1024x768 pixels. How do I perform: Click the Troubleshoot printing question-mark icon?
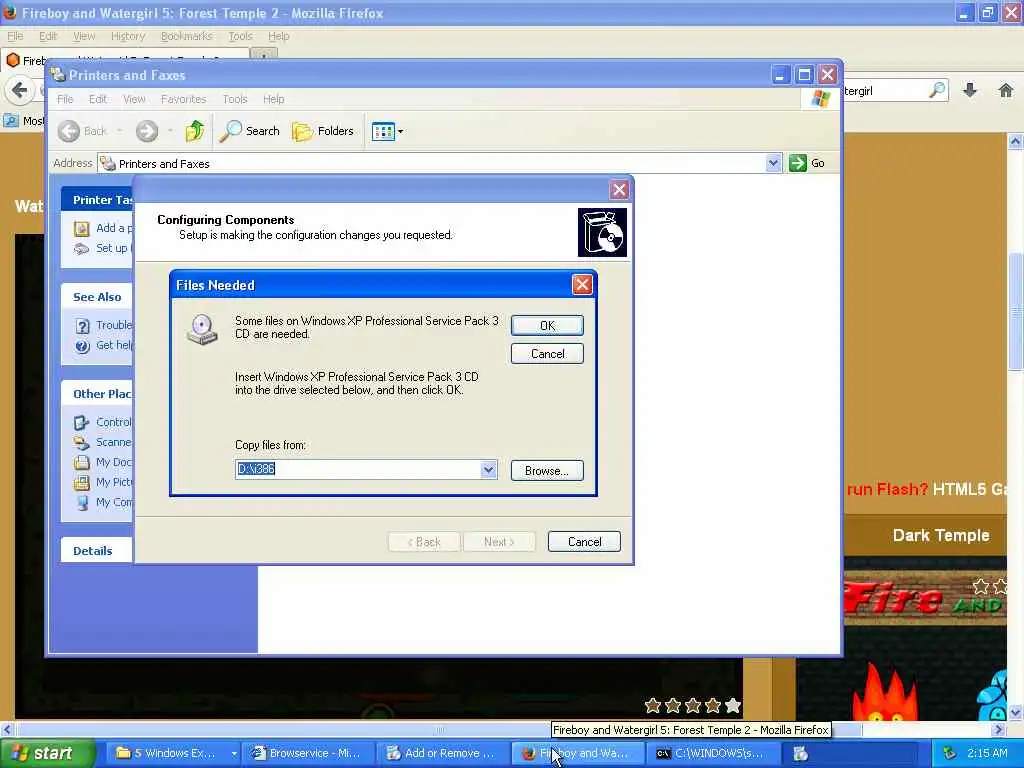pyautogui.click(x=82, y=326)
